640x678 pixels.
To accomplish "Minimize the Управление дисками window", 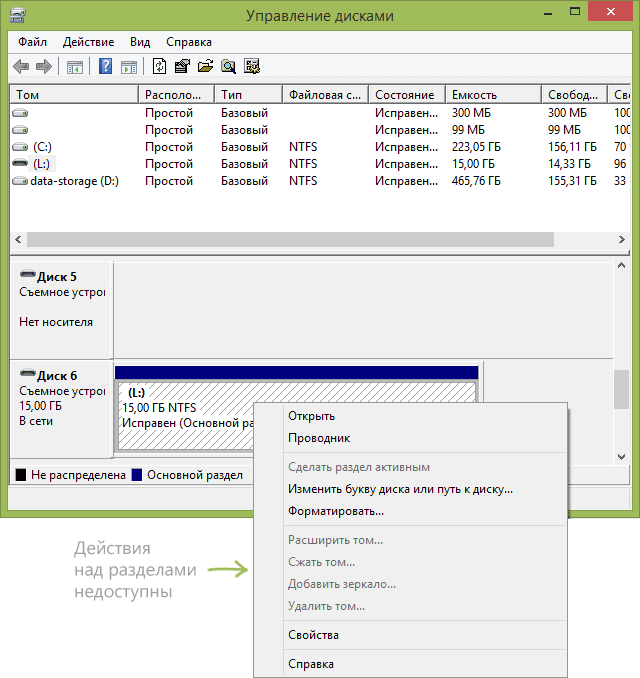I will [x=548, y=13].
